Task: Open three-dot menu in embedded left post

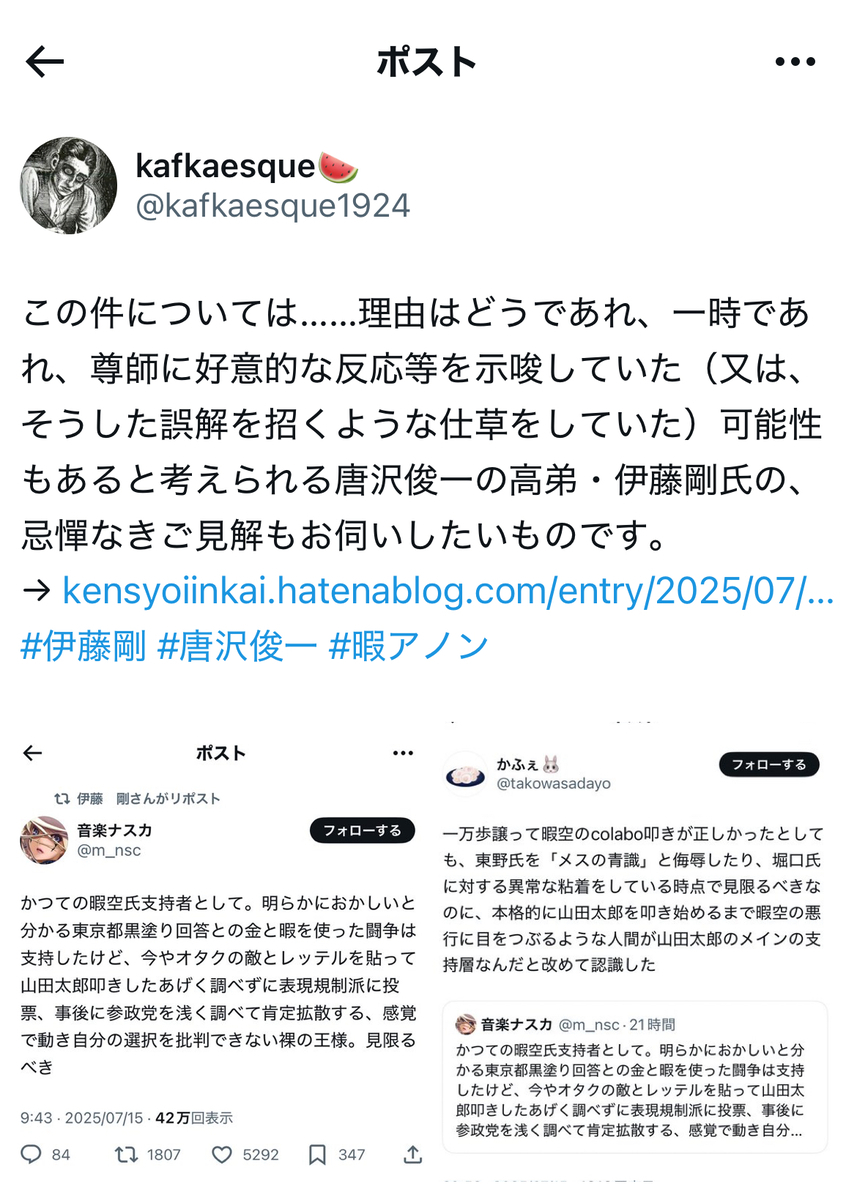Action: 403,753
